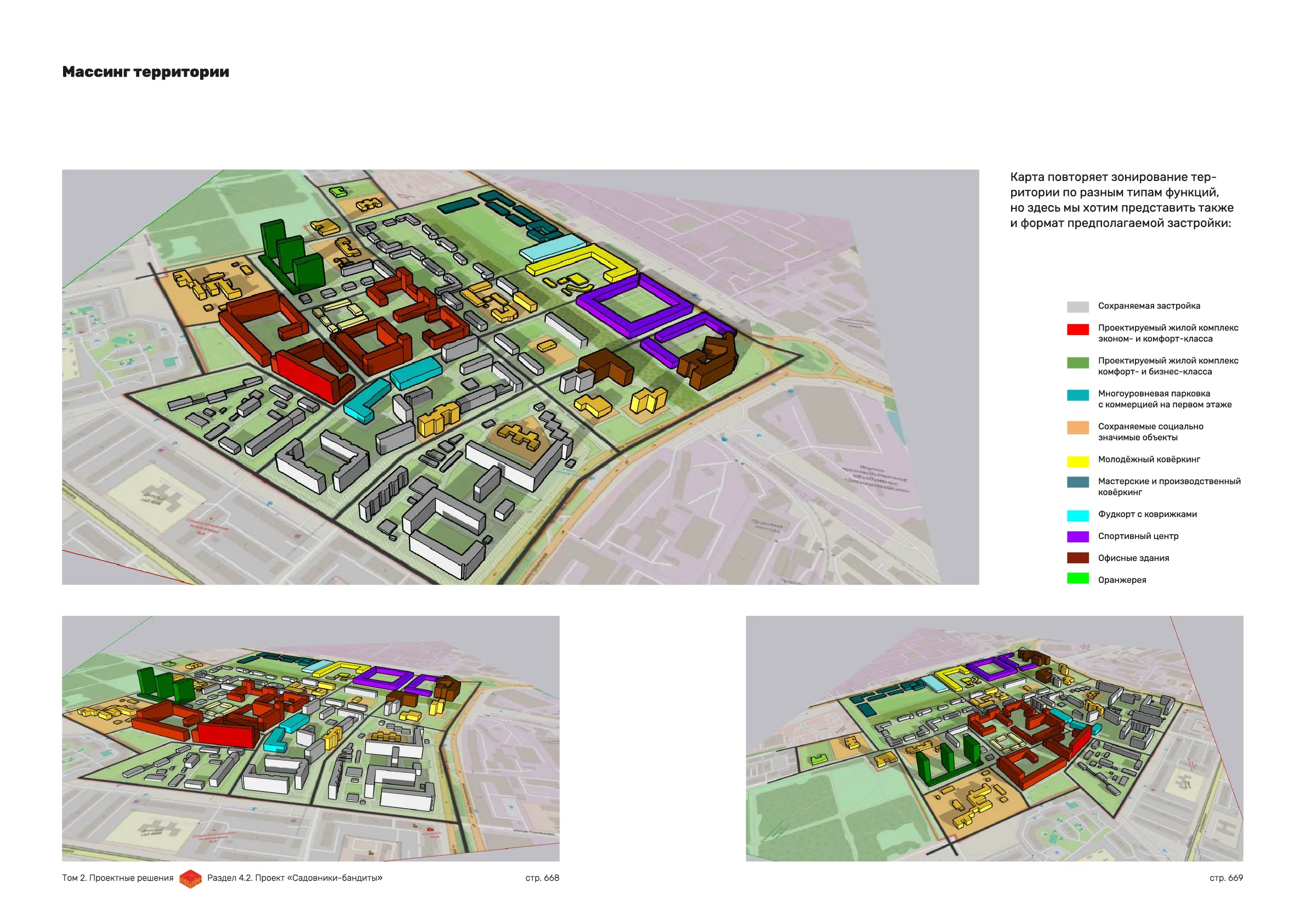Image resolution: width=1306 pixels, height=924 pixels.
Task: Click 'Том 2. Проектные решения' footer text
Action: pyautogui.click(x=118, y=878)
